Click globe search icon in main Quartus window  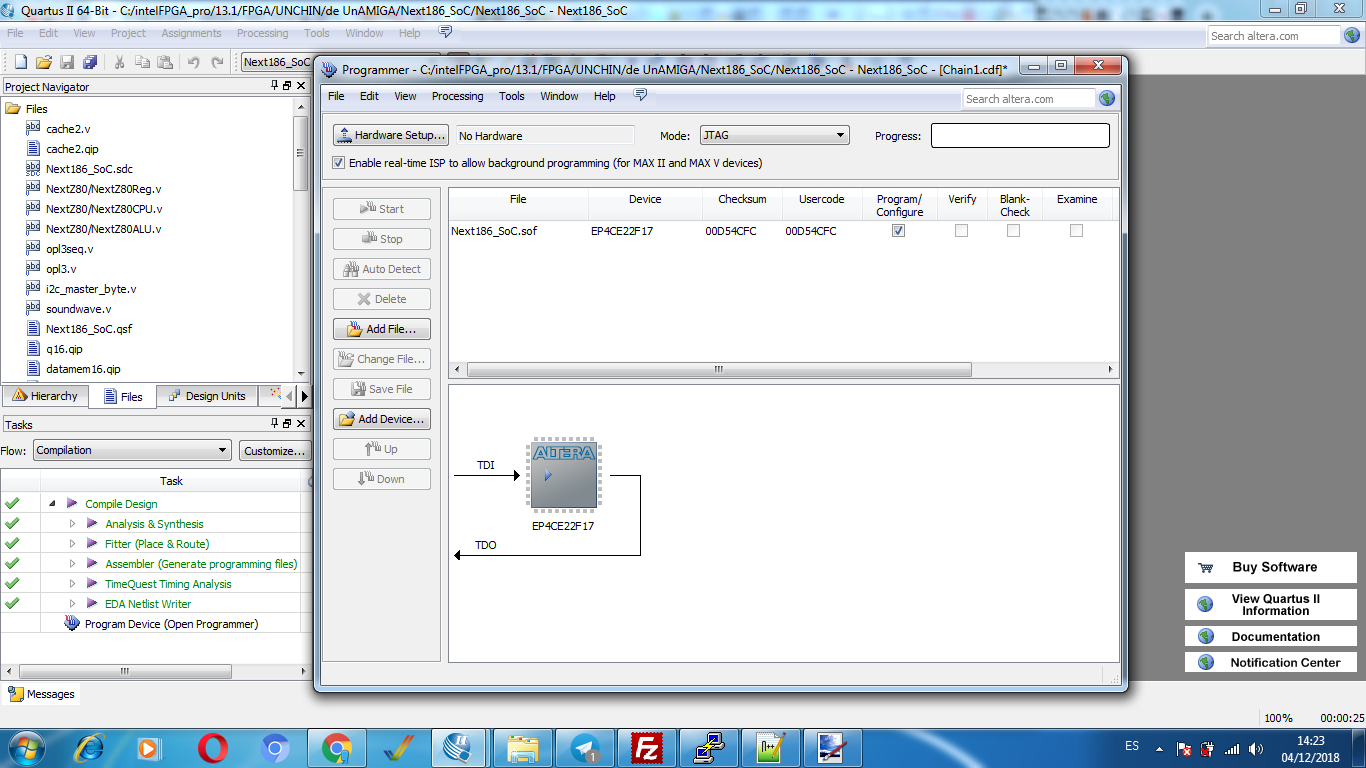click(x=1352, y=36)
